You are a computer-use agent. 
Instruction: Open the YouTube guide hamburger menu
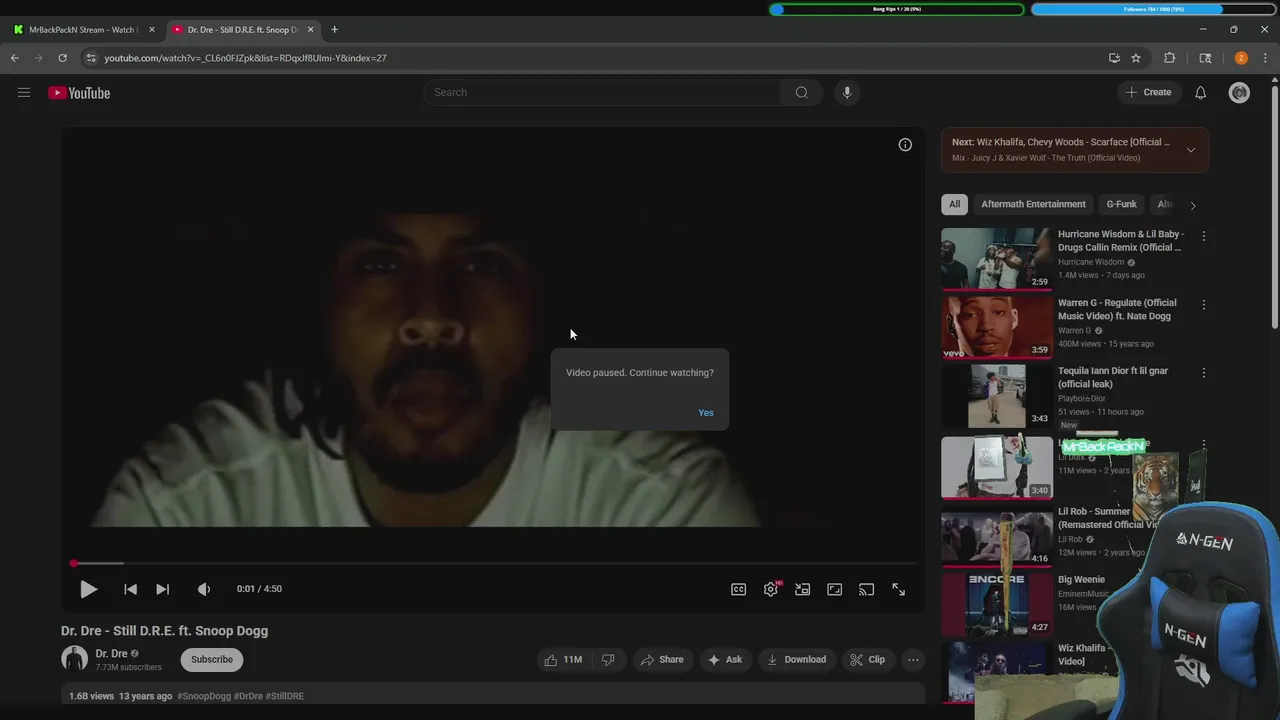point(24,93)
